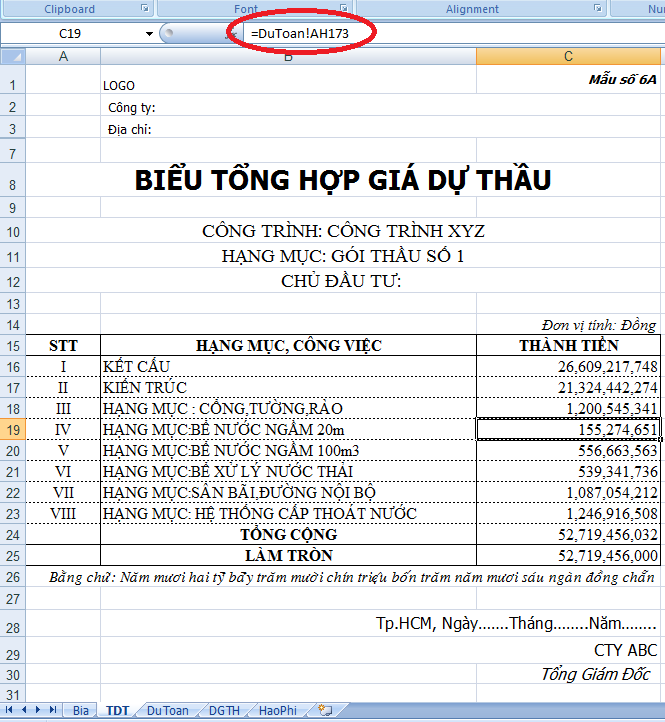Click the formula bar with =DuToan!AH173

pyautogui.click(x=454, y=34)
